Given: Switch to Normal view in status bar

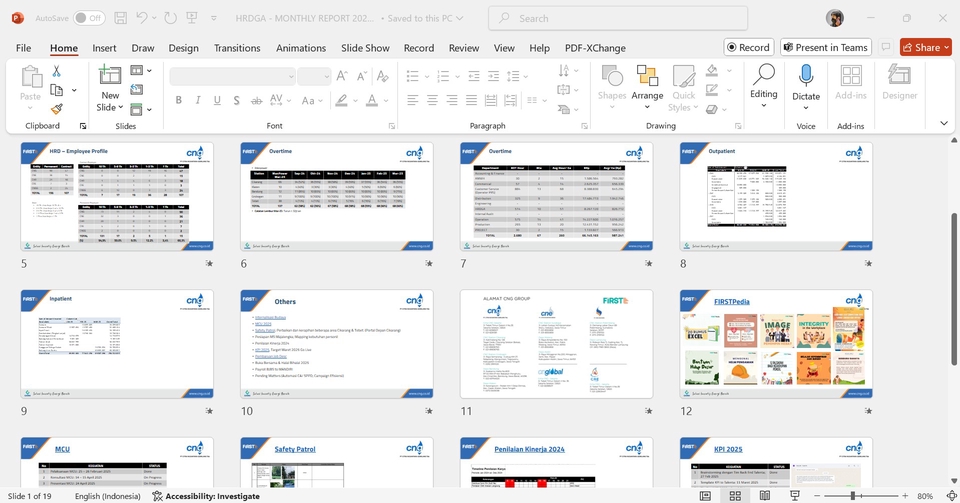Looking at the screenshot, I should click(x=705, y=496).
